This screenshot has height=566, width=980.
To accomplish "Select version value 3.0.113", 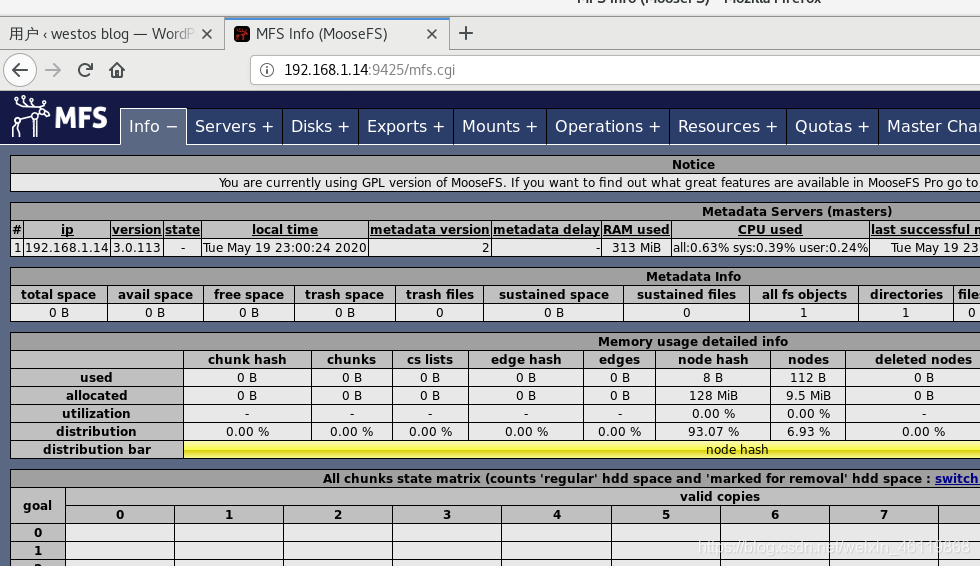I will click(137, 247).
